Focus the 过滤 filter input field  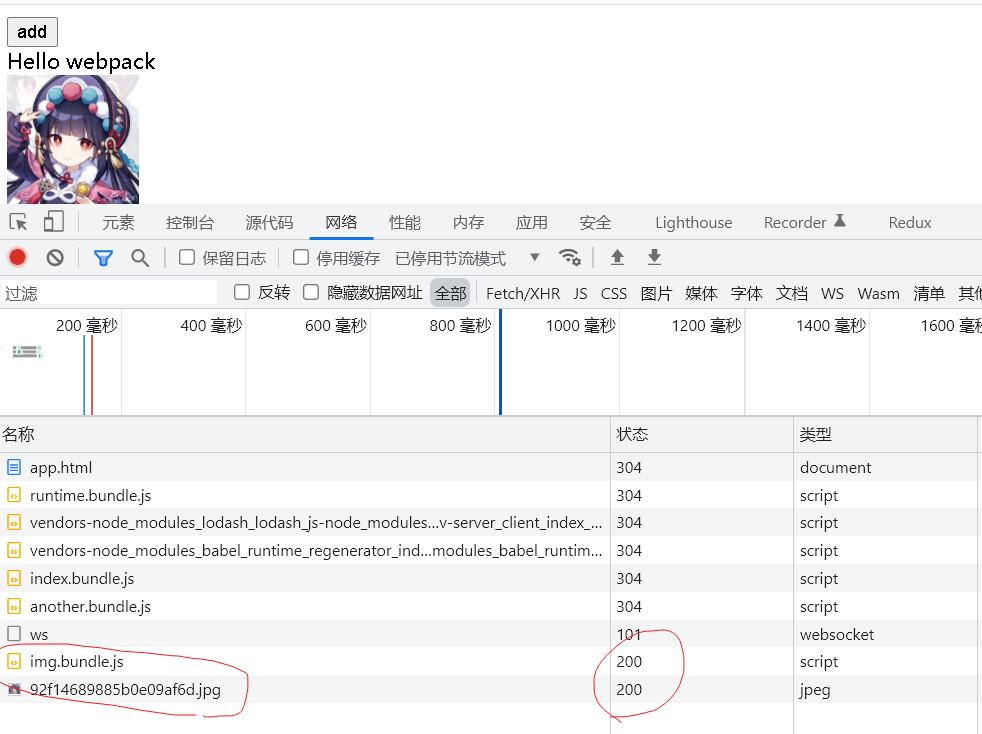[110, 293]
